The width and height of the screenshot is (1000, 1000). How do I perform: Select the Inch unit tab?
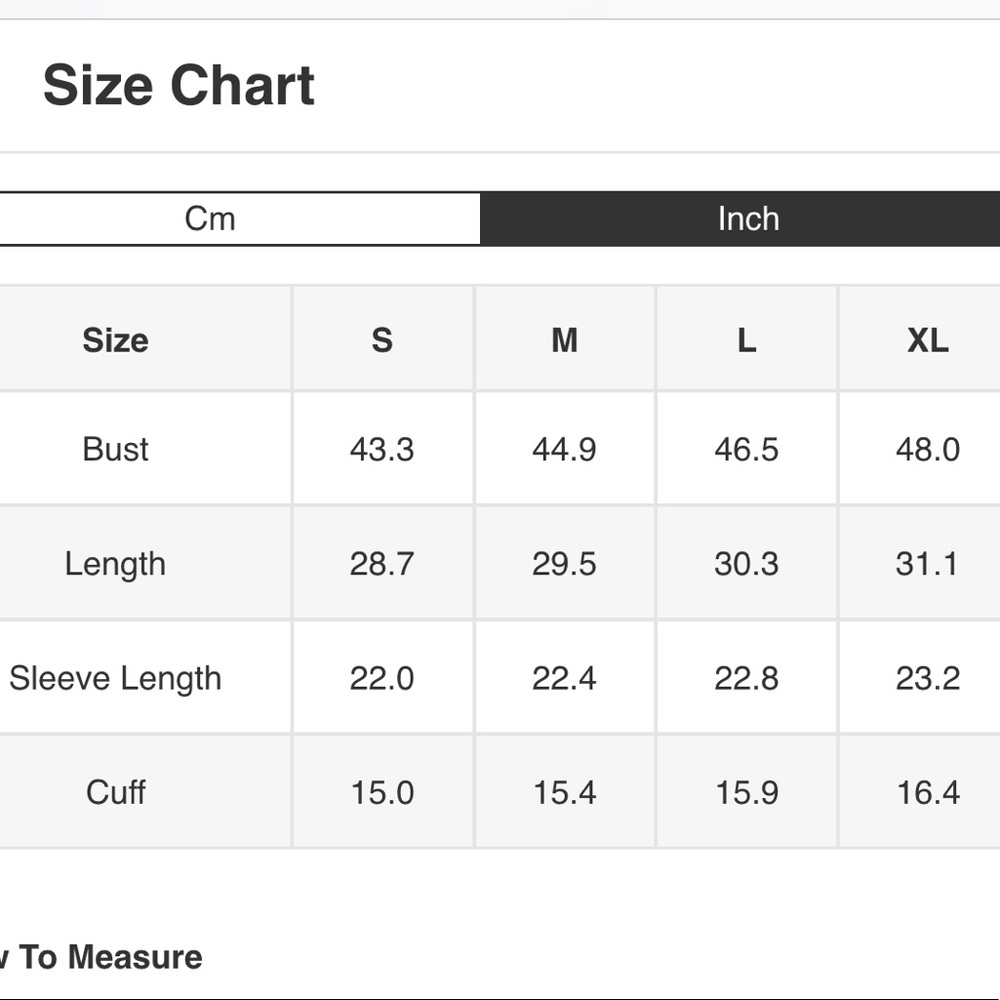(748, 218)
